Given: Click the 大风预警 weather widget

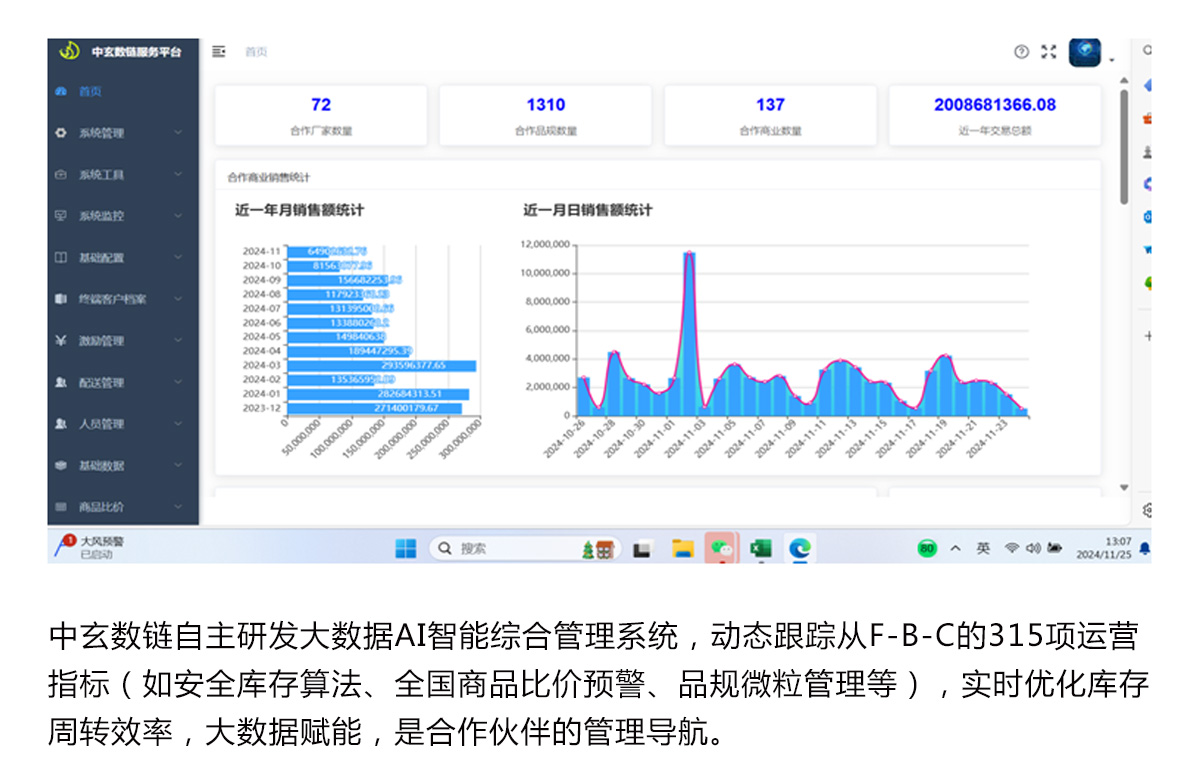Looking at the screenshot, I should 90,547.
